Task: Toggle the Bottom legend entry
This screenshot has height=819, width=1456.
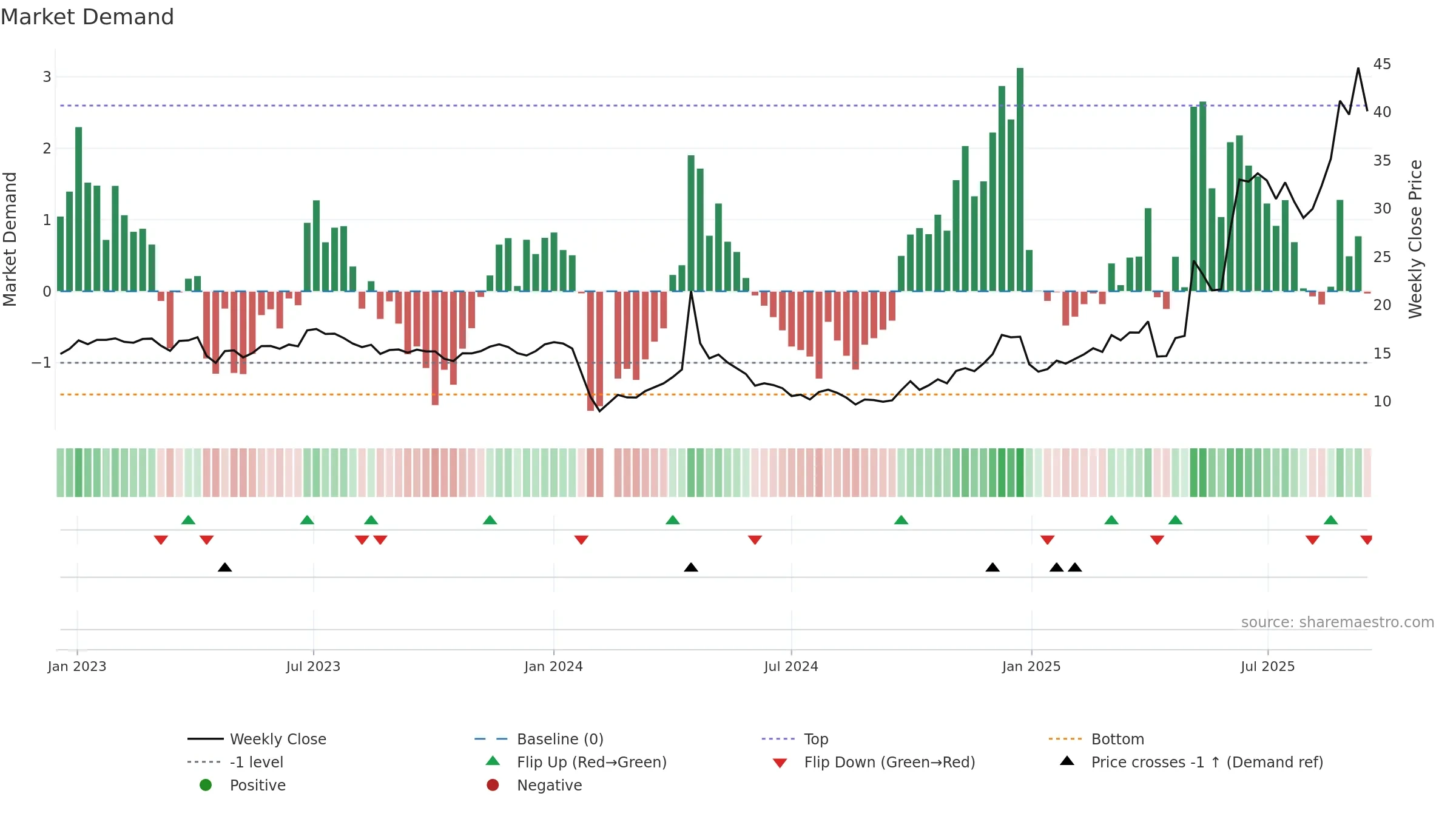Action: [1096, 739]
